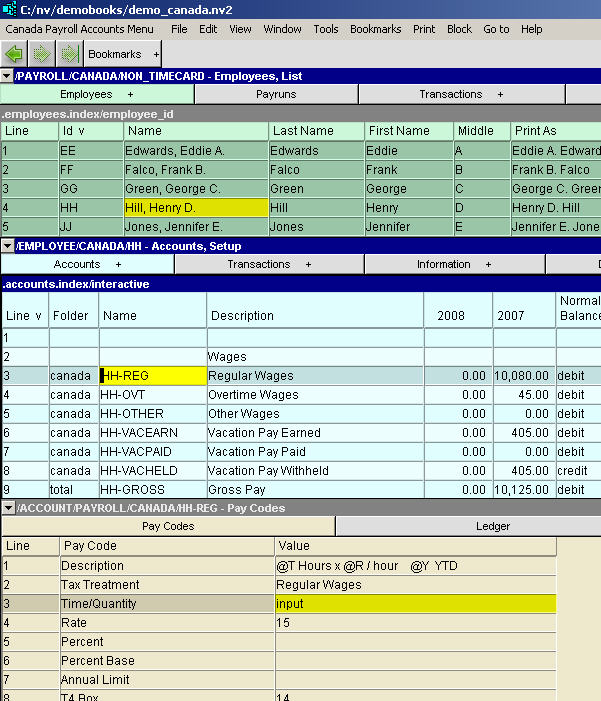Screen dimensions: 601x701
Task: Collapse the Accounts, Setup panel triangle
Action: pyautogui.click(x=7, y=246)
